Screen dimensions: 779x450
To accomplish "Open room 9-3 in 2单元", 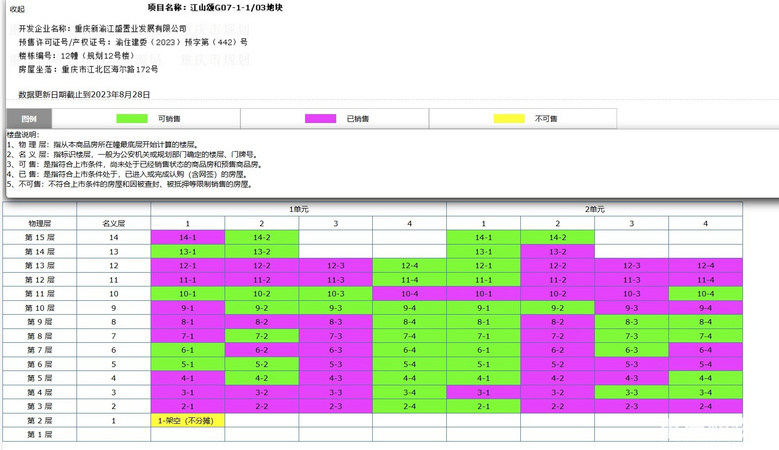I will (x=631, y=308).
